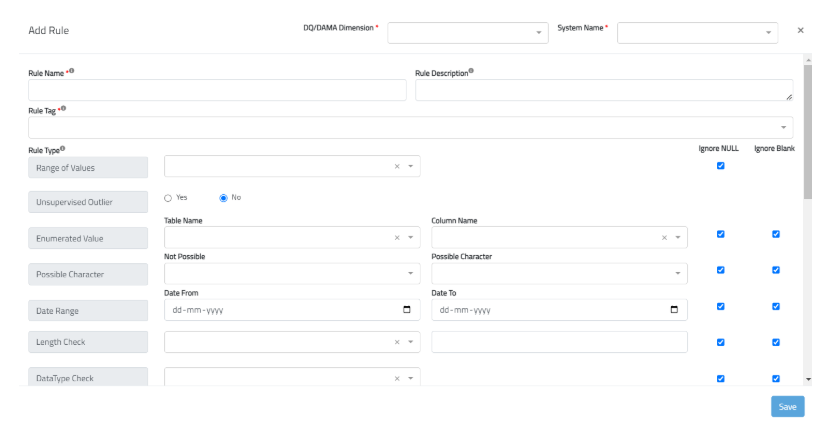
Task: Uncheck Ignore Blank for Date Range row
Action: coord(776,306)
